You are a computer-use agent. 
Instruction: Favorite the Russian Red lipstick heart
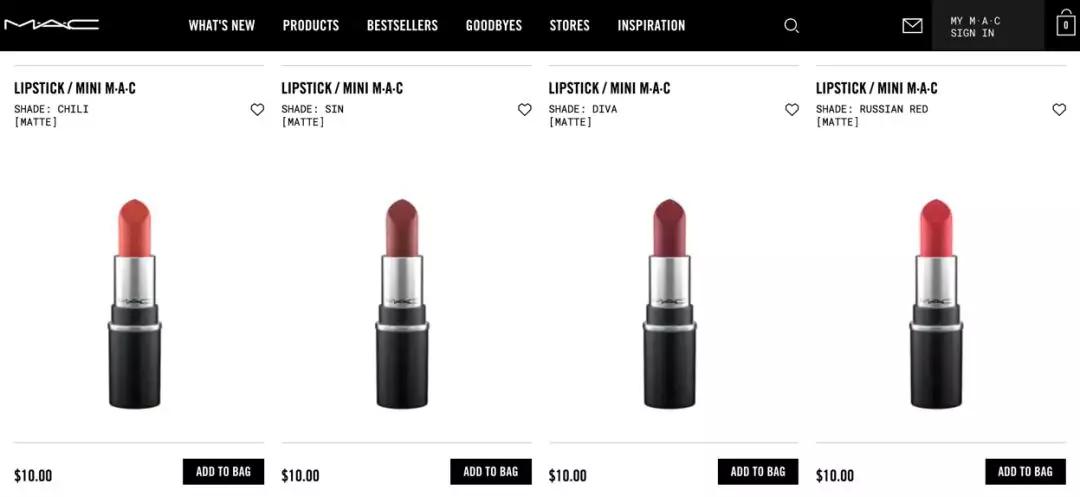[1059, 109]
